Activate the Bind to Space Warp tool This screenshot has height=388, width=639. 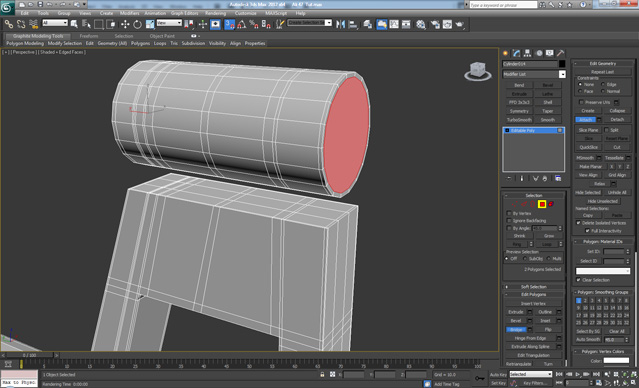tap(34, 24)
